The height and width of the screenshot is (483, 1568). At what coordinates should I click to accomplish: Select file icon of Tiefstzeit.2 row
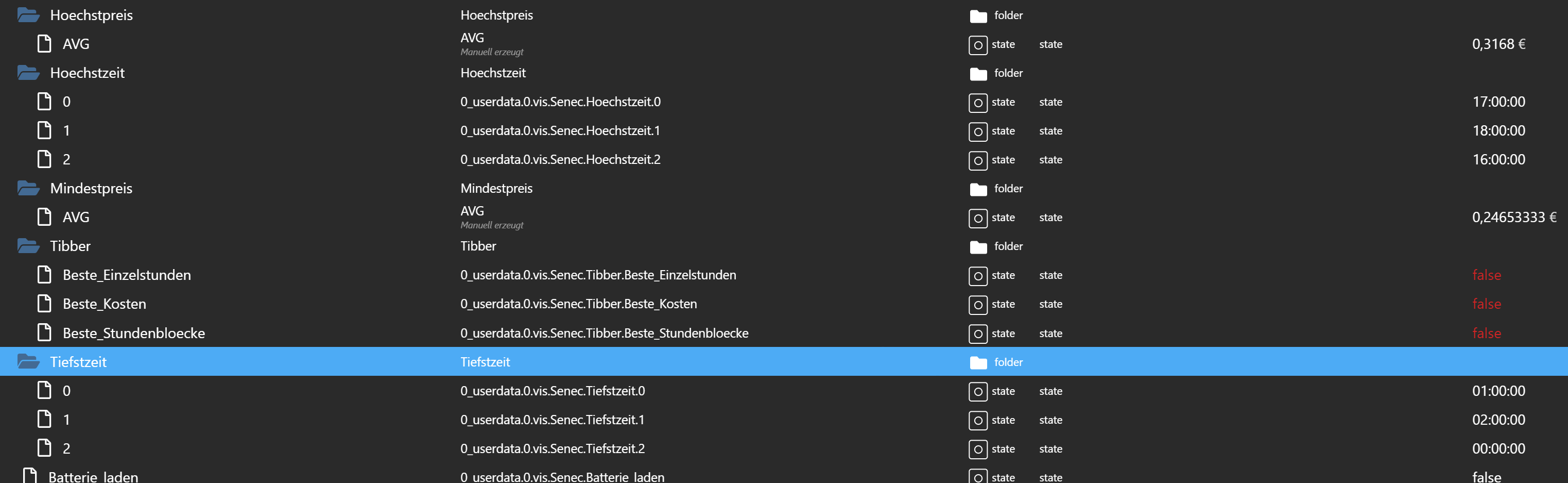44,448
